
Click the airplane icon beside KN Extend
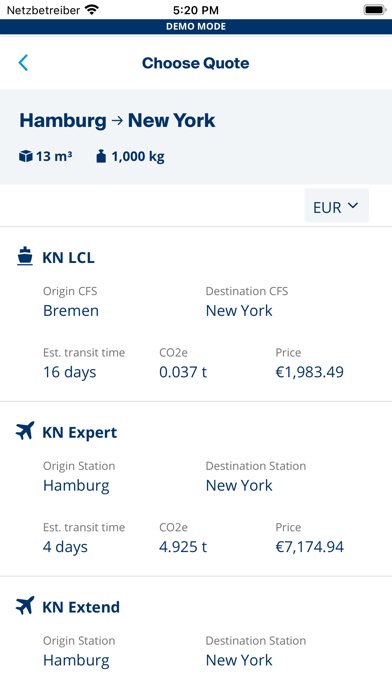[25, 605]
